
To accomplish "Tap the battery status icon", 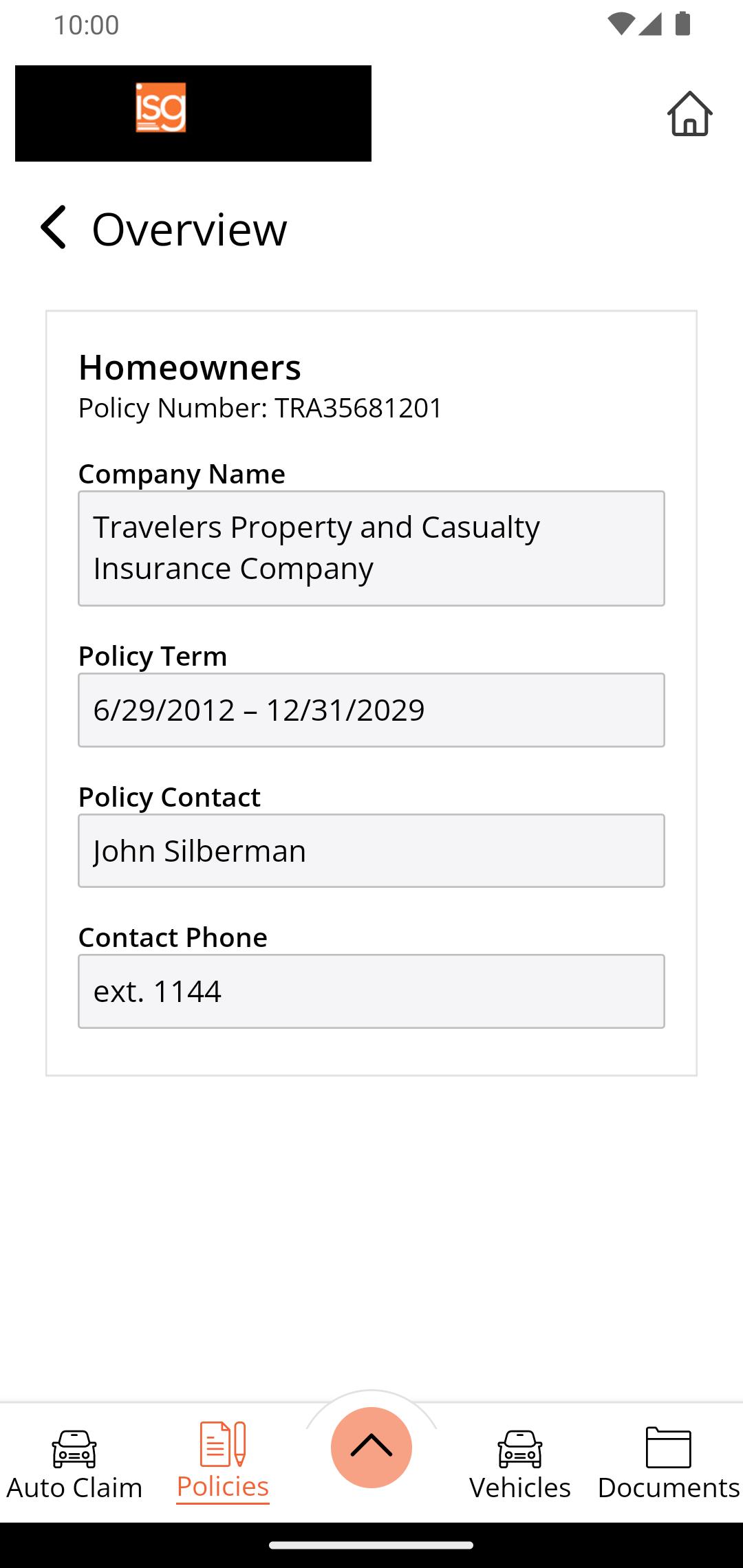I will (682, 24).
